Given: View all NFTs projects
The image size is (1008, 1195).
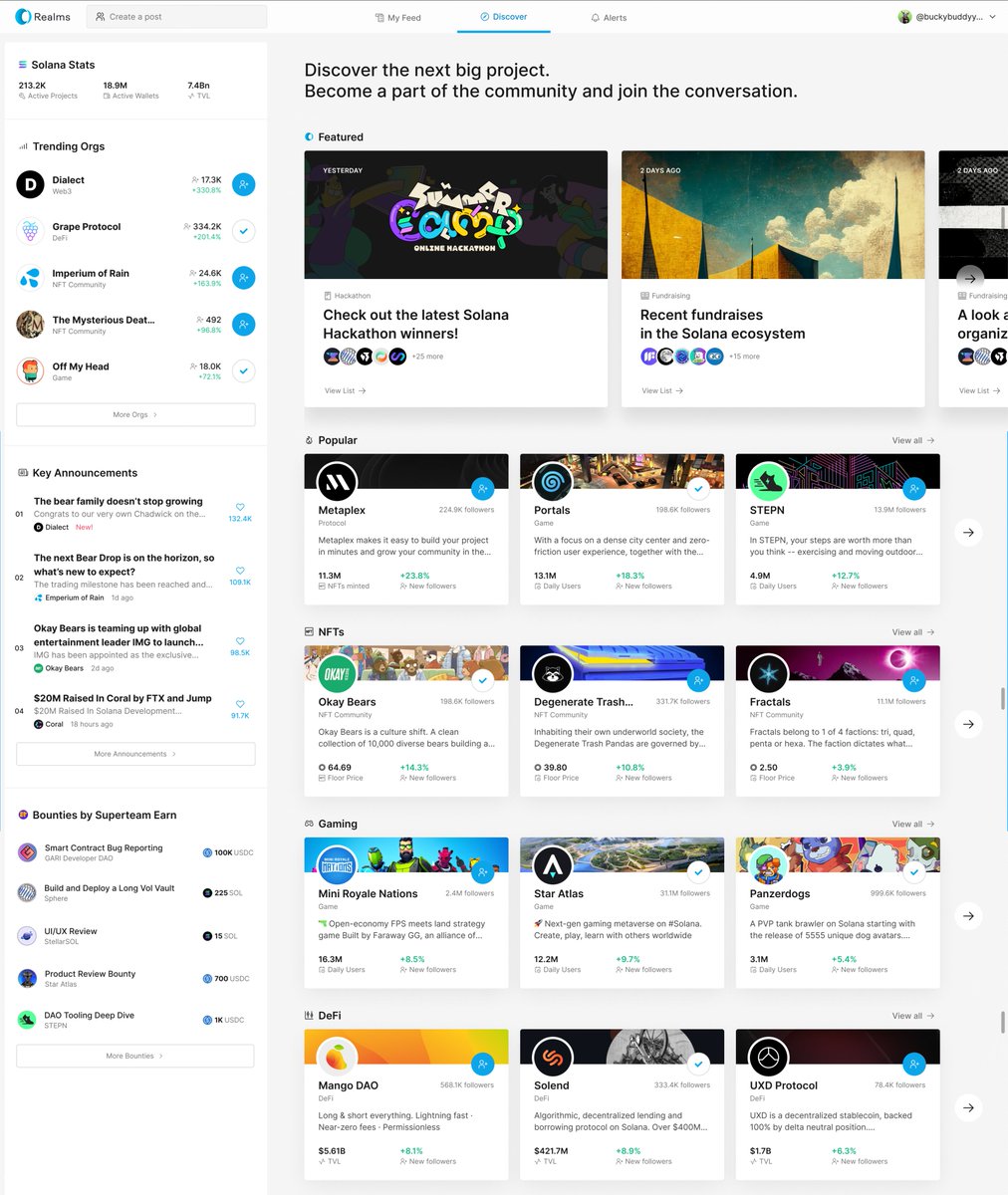Looking at the screenshot, I should tap(912, 632).
